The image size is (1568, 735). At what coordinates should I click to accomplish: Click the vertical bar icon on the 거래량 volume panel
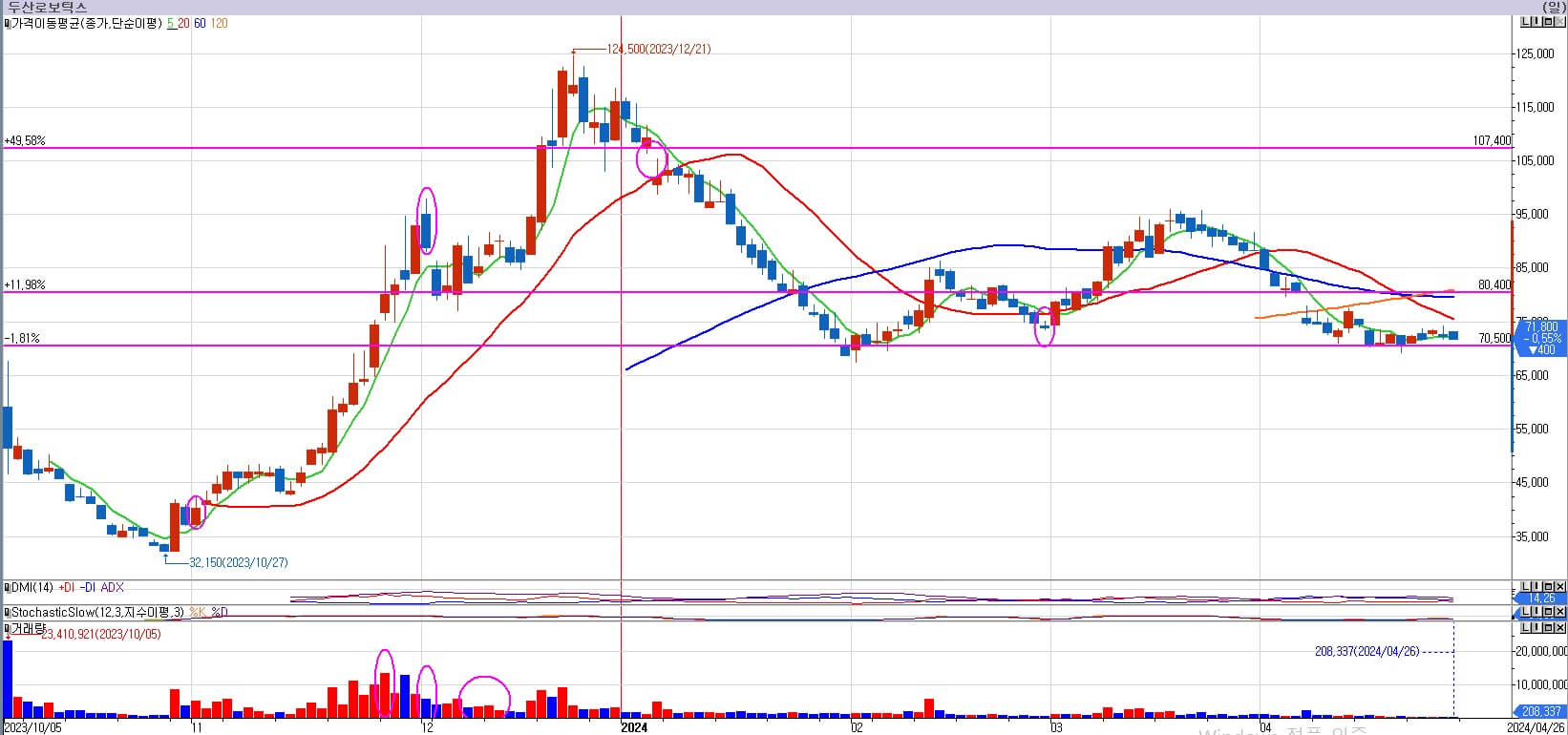pyautogui.click(x=1536, y=627)
